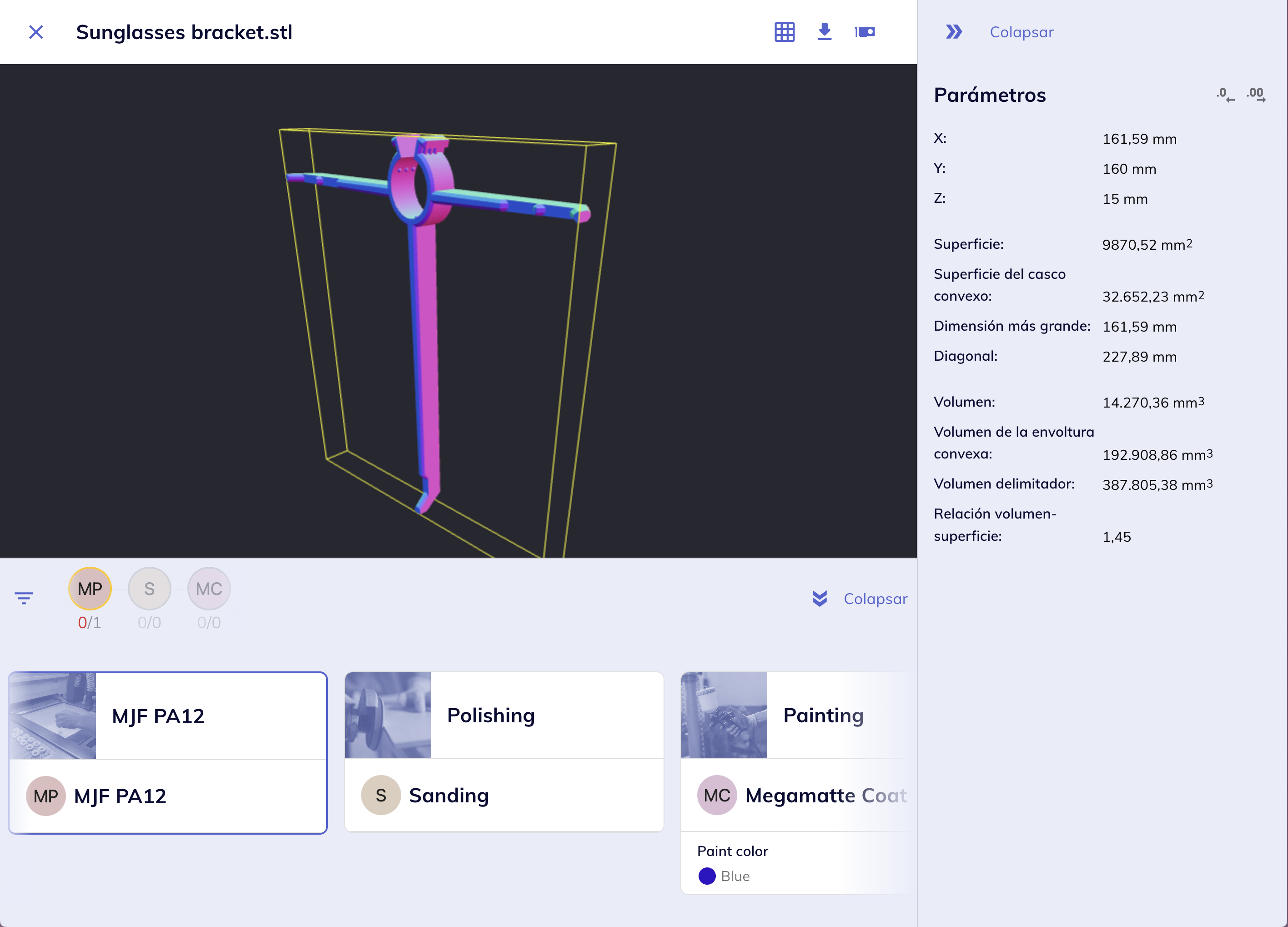The image size is (1288, 927).
Task: Open the filter list icon
Action: 24,598
